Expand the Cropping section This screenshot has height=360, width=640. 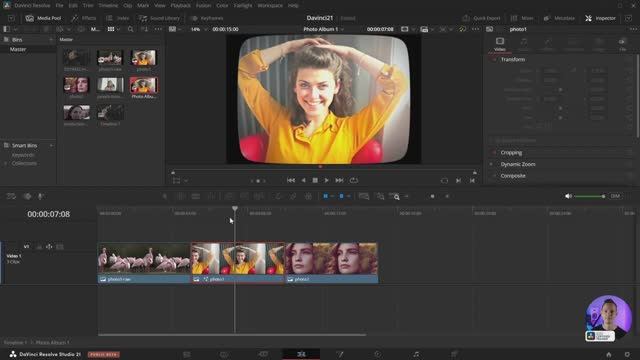click(x=511, y=153)
